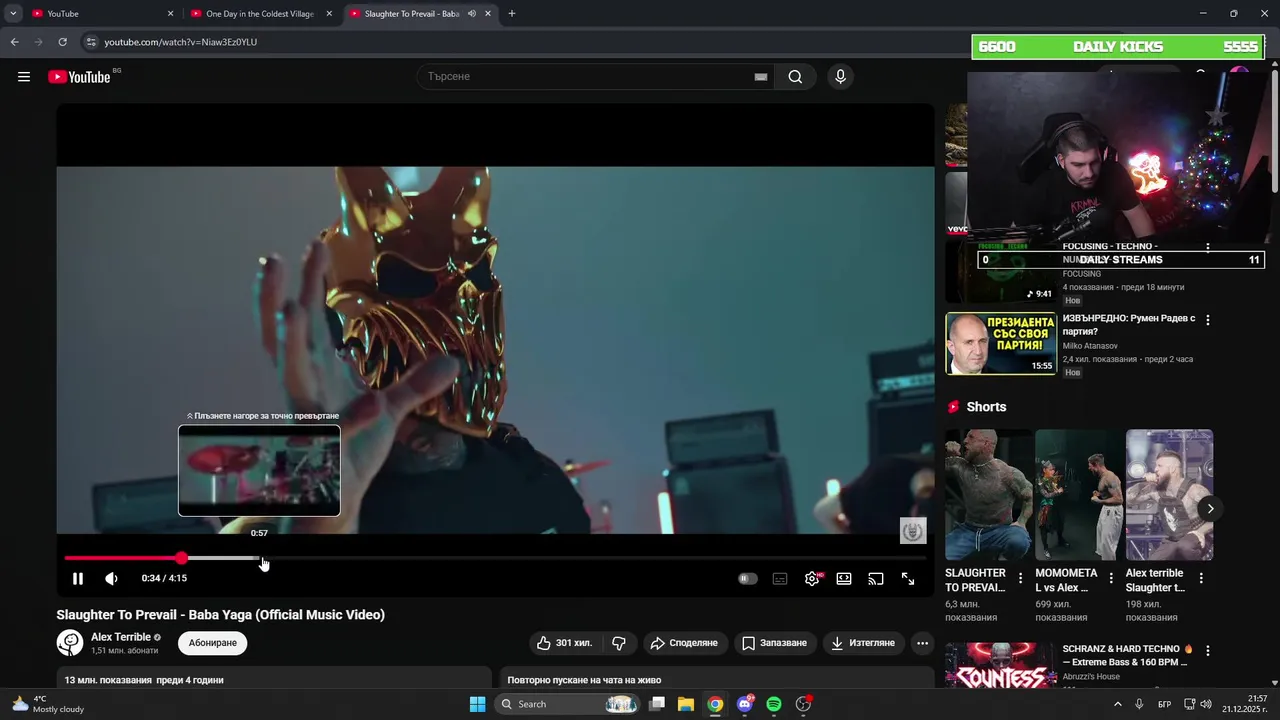Seek the progress bar to 0:57
This screenshot has height=720, width=1280.
pyautogui.click(x=260, y=558)
